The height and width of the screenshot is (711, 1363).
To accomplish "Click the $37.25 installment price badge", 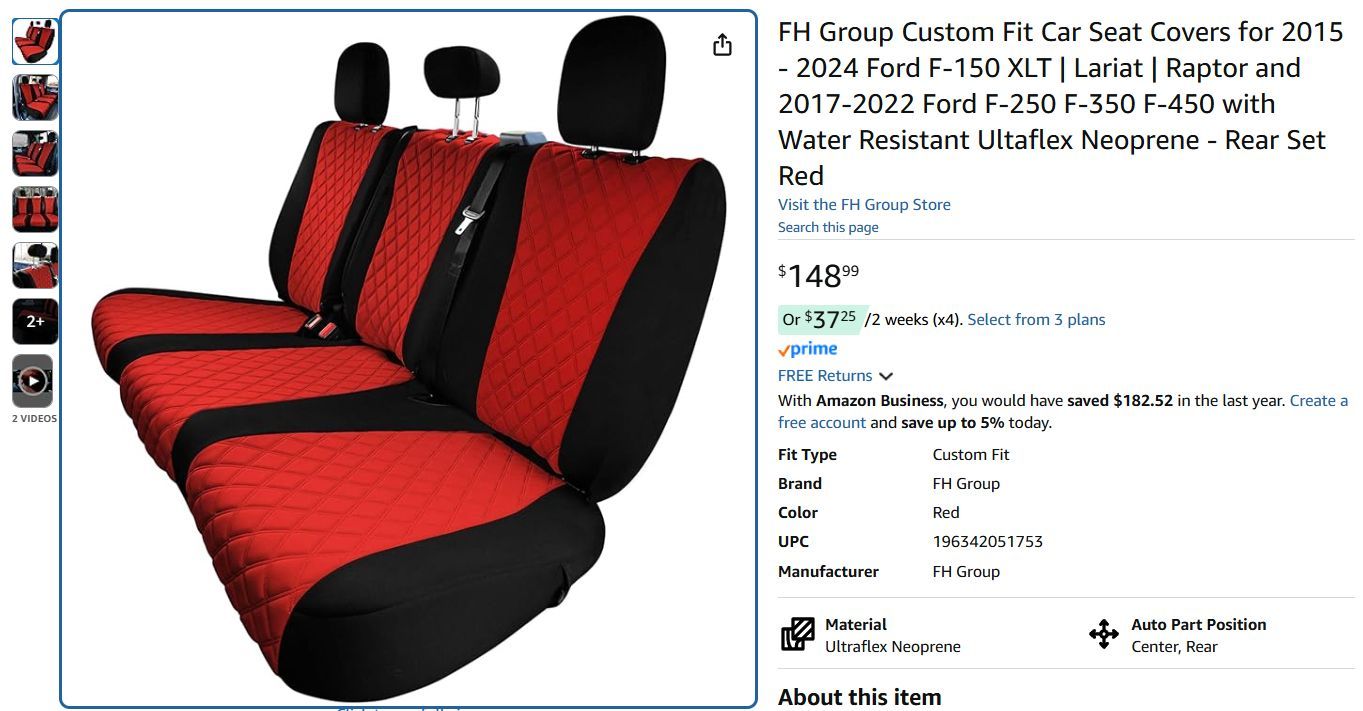I will 819,319.
